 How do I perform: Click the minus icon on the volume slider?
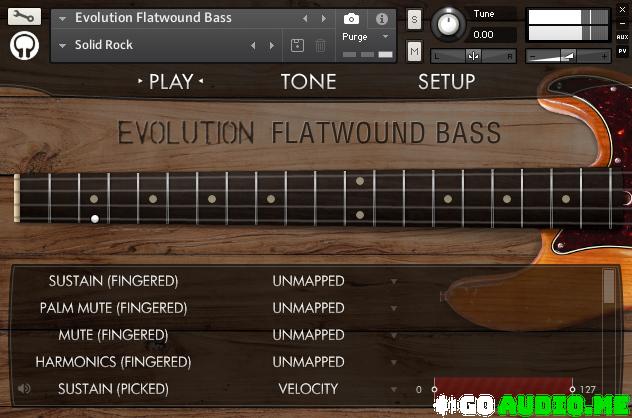point(533,57)
